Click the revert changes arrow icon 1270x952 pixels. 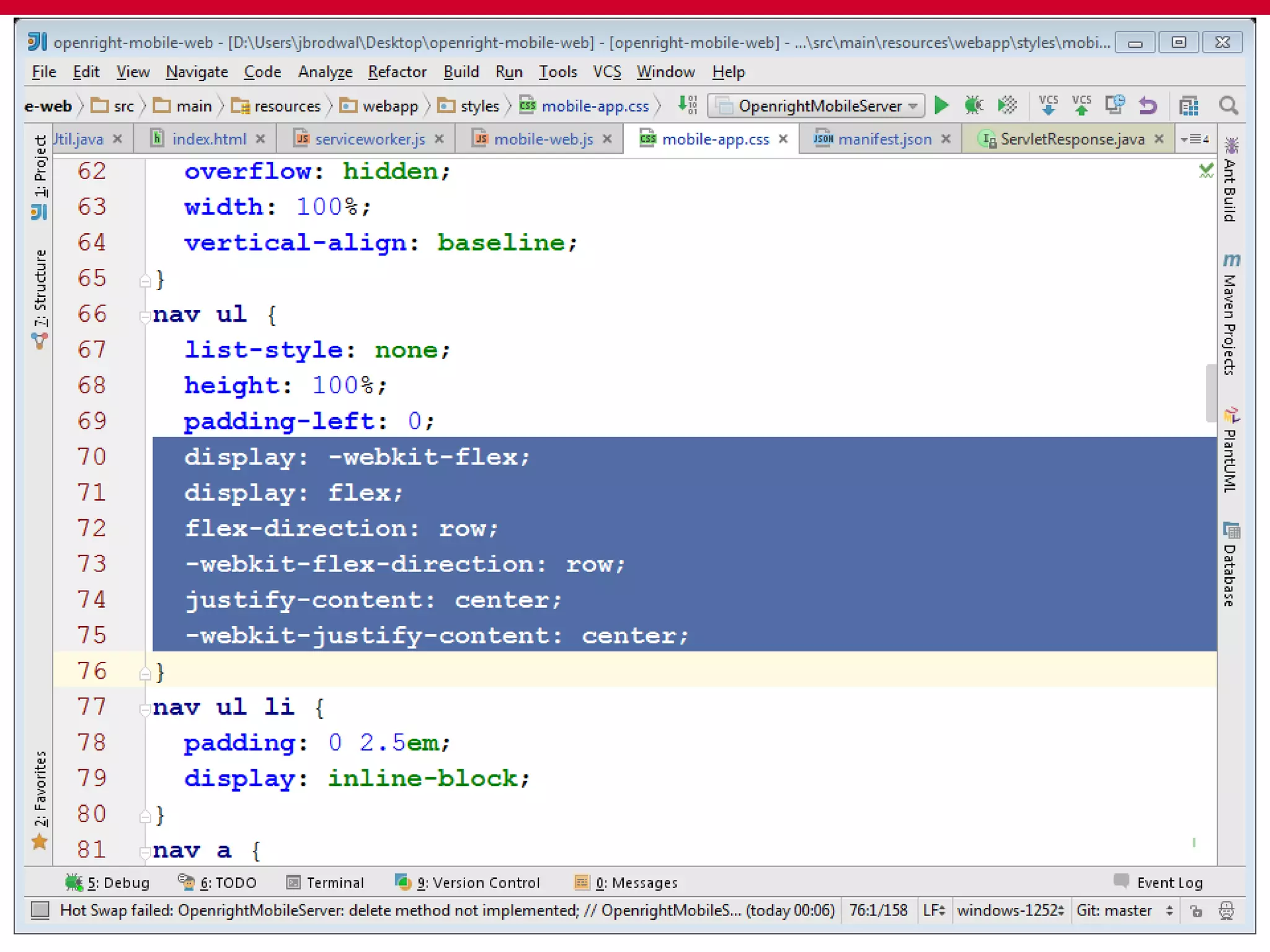pyautogui.click(x=1148, y=105)
